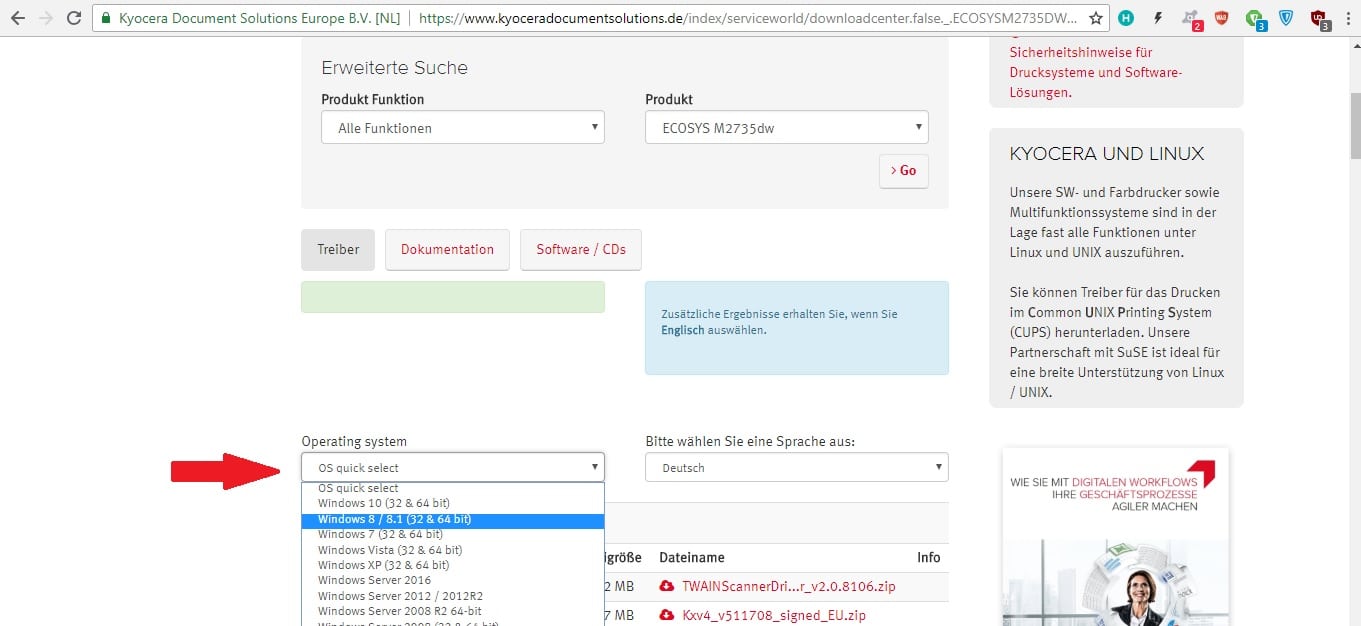This screenshot has height=626, width=1361.
Task: Open the green V extension with badge 3
Action: pyautogui.click(x=1255, y=19)
